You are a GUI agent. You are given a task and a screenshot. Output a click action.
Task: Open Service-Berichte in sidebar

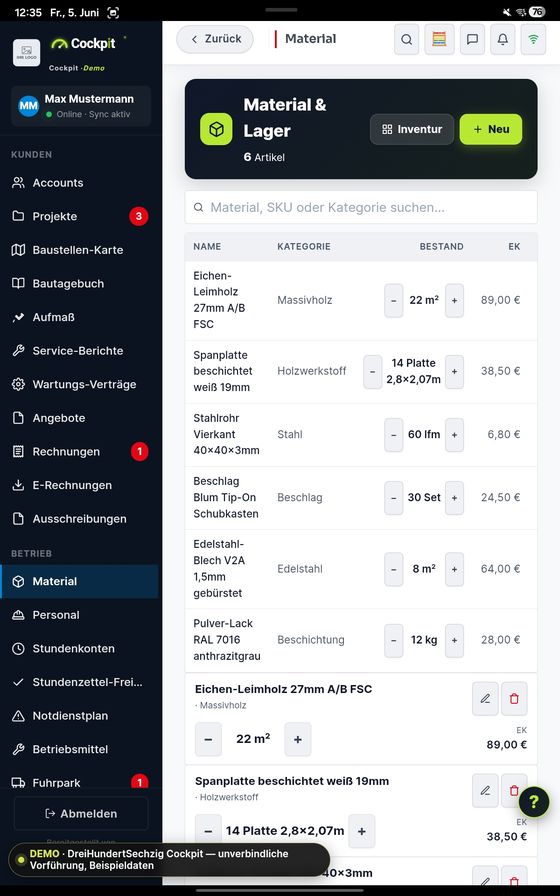pyautogui.click(x=79, y=351)
